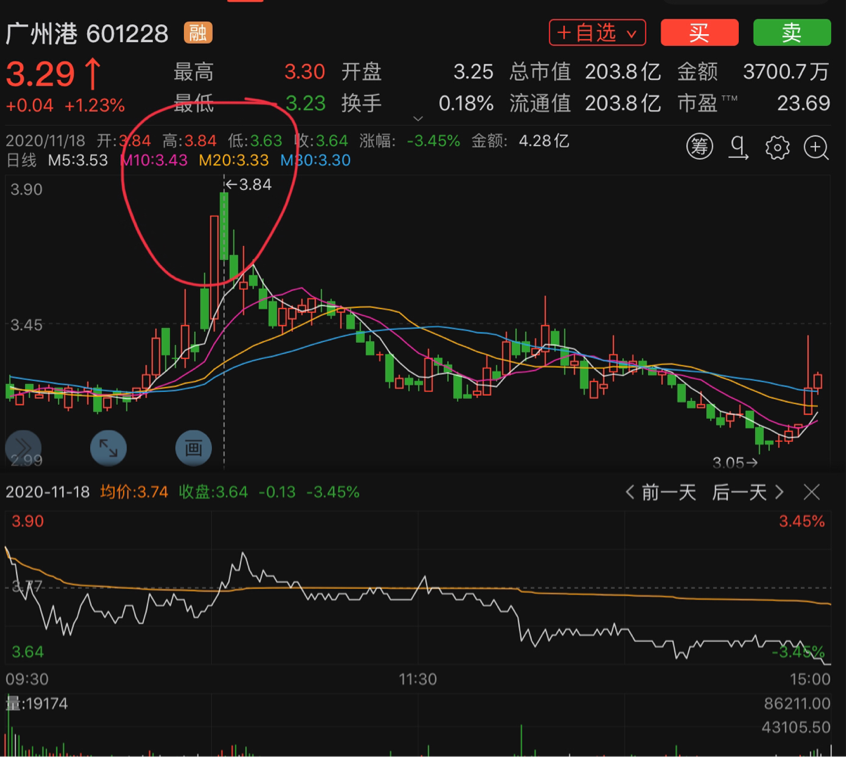Open the +自选 watchlist dropdown

[x=596, y=33]
